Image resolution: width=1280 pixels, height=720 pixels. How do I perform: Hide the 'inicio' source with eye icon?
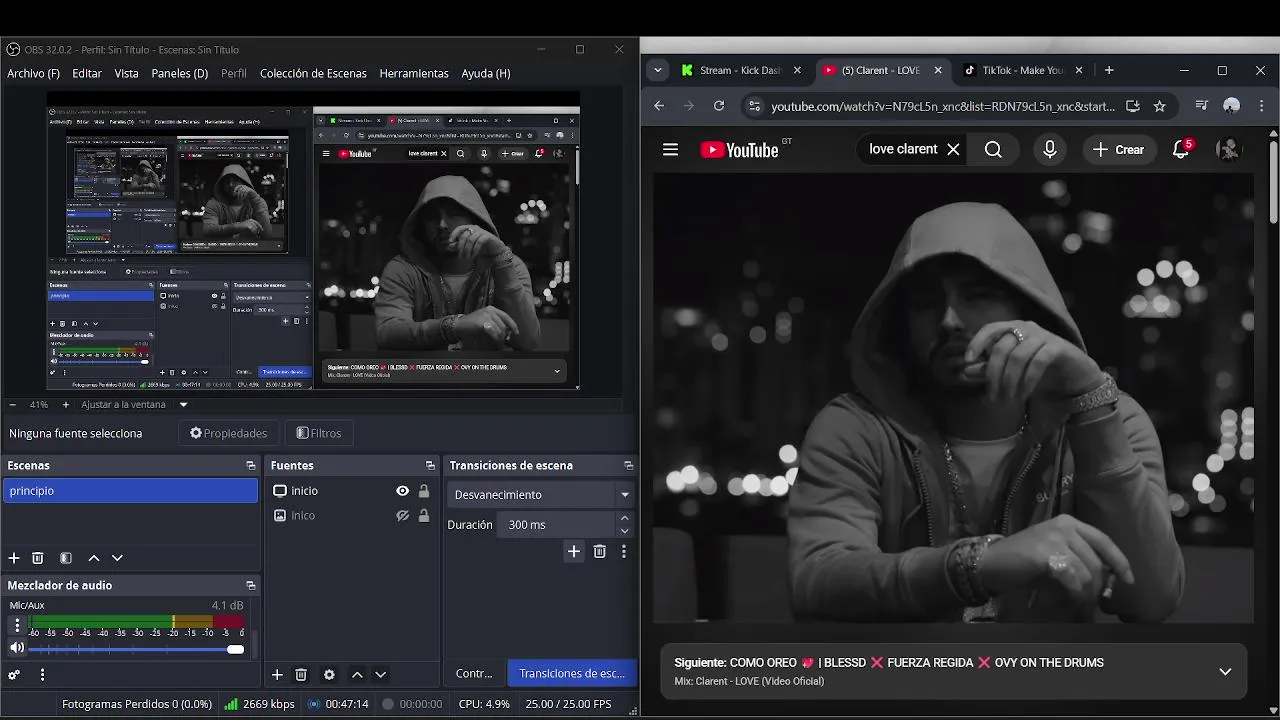(x=402, y=491)
